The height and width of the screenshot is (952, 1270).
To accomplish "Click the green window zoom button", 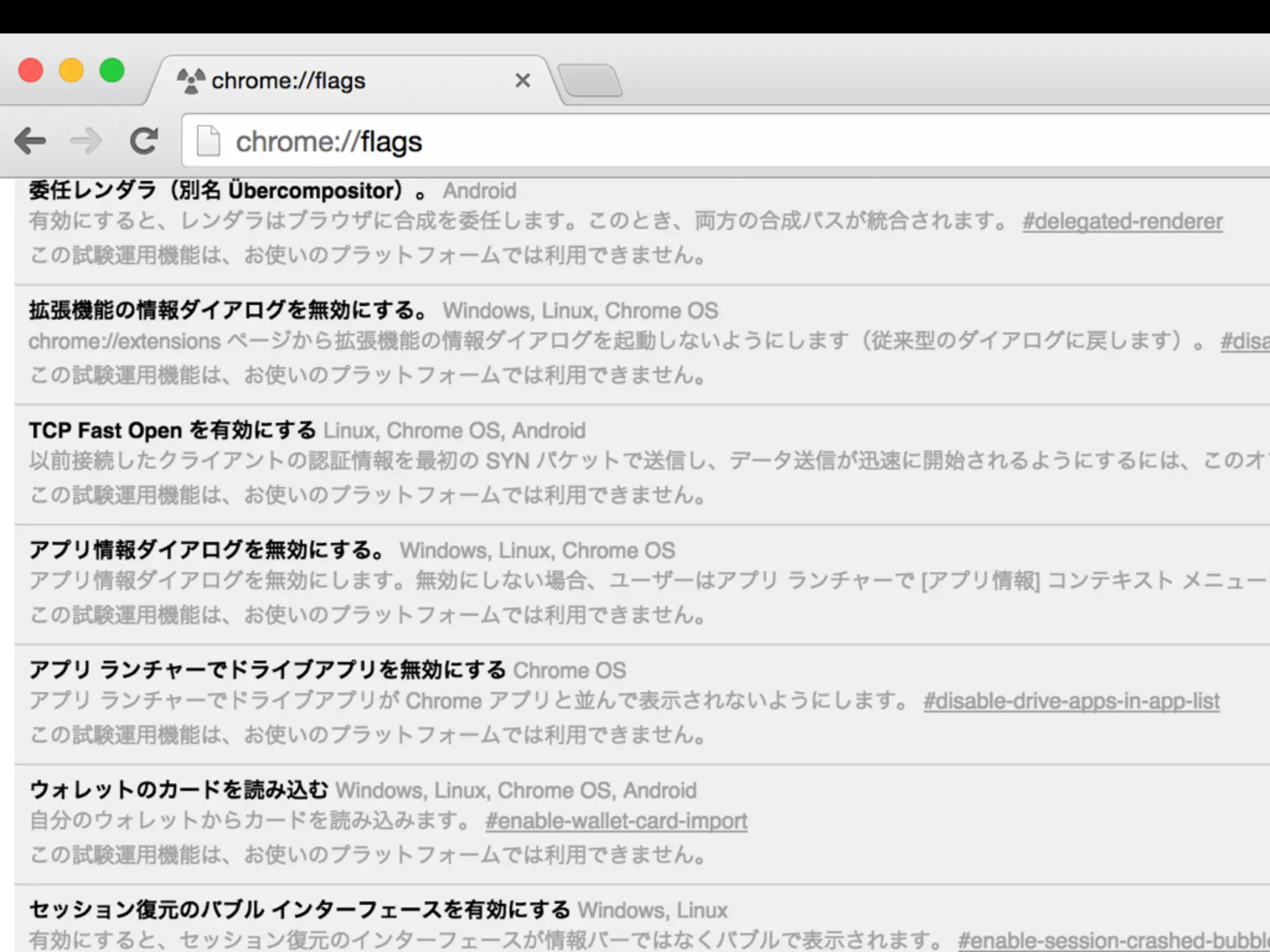I will coord(112,71).
